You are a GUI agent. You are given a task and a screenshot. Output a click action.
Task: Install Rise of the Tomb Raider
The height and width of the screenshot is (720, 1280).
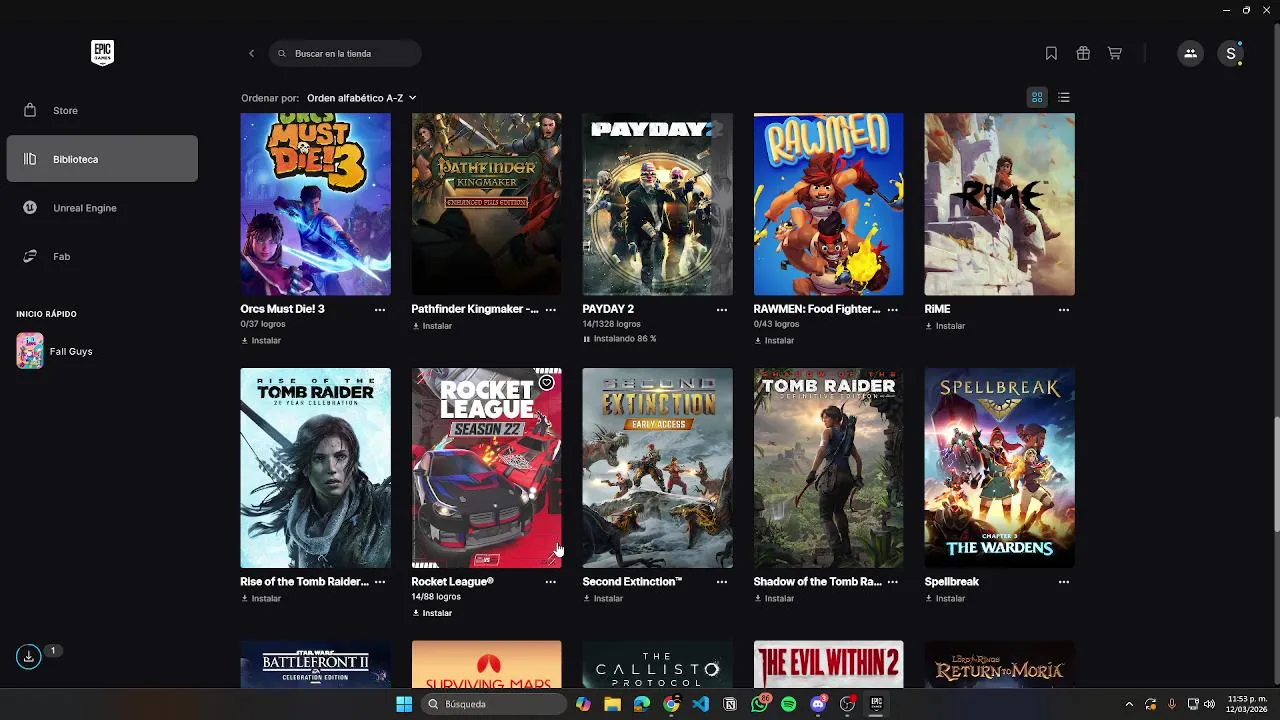point(261,598)
